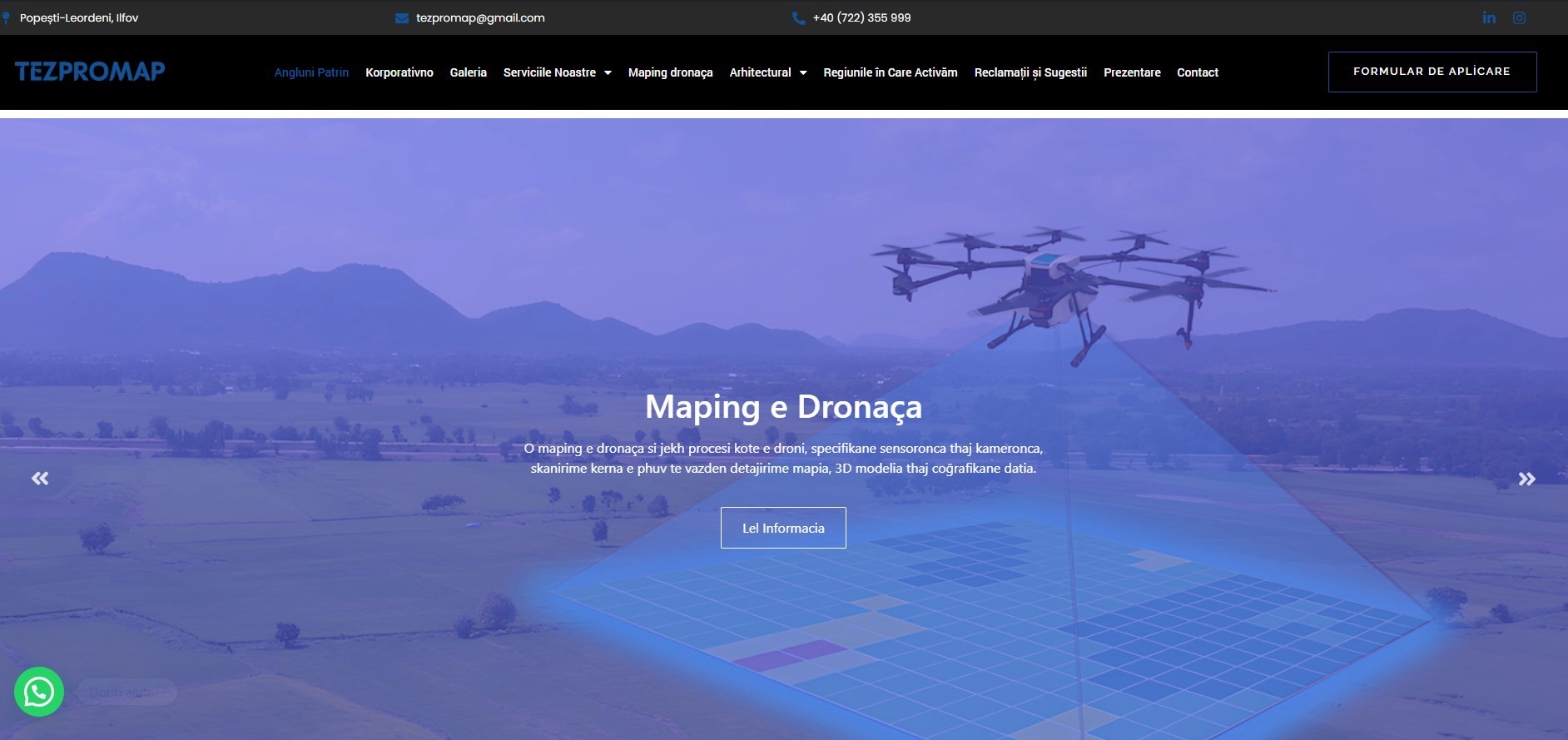Go to the Maping dronaça page
The height and width of the screenshot is (740, 1568).
[670, 72]
